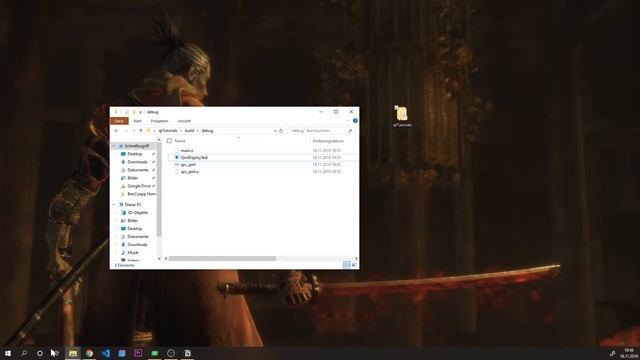Click the debug breadcrumb segment
Image resolution: width=640 pixels, height=360 pixels.
click(207, 131)
